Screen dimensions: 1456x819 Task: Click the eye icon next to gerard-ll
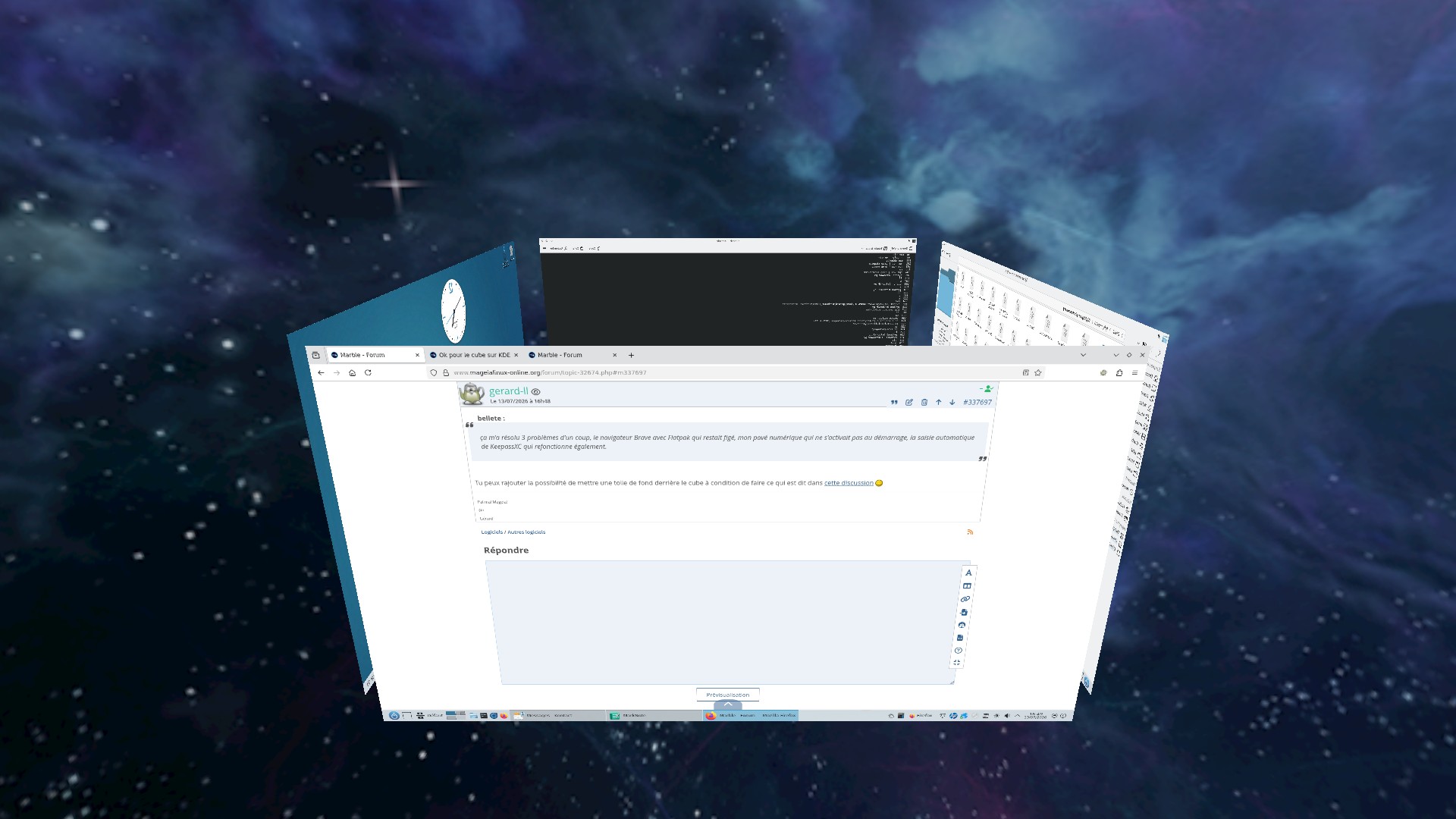tap(535, 392)
